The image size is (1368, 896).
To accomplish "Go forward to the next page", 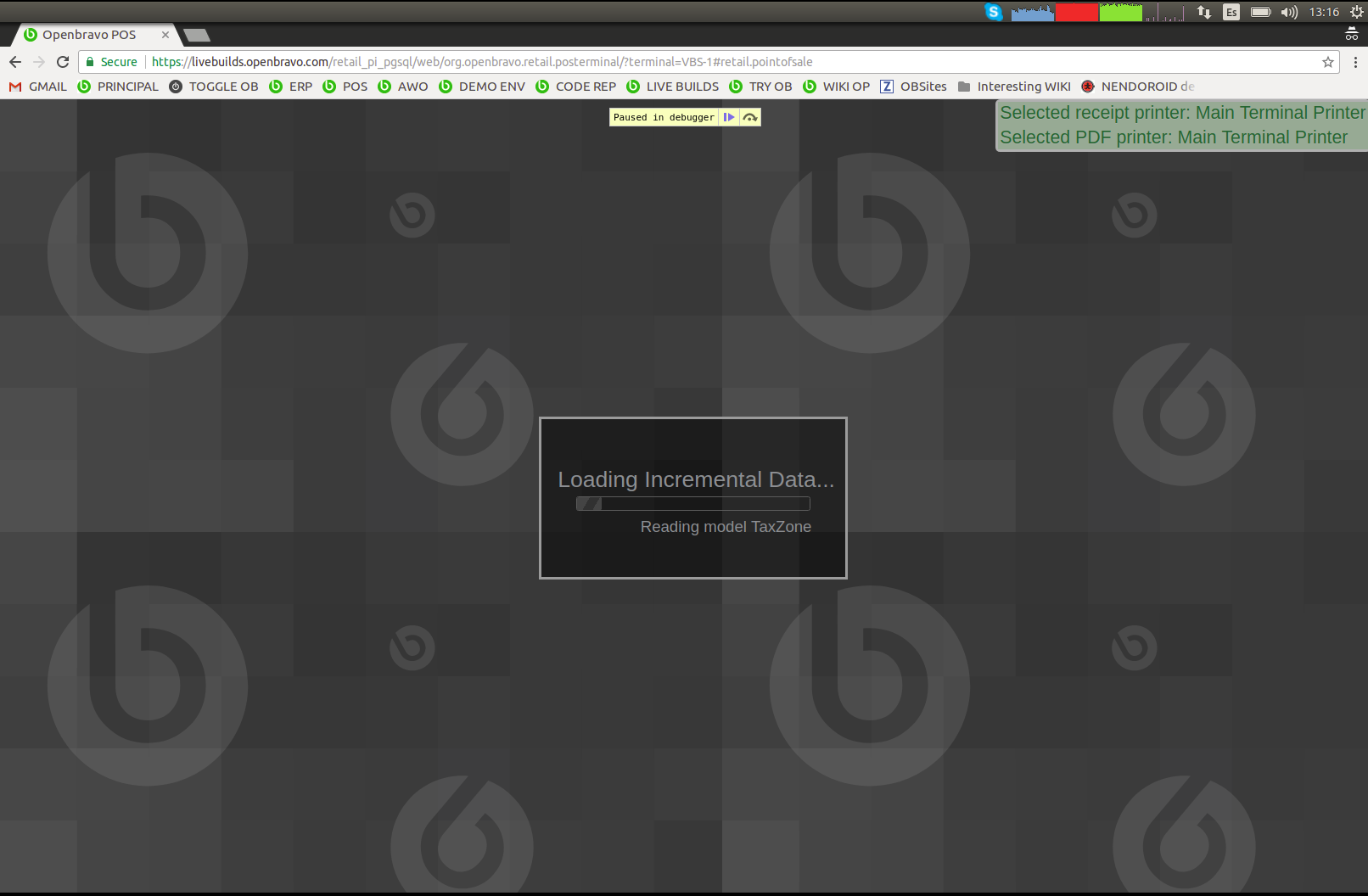I will tap(39, 62).
